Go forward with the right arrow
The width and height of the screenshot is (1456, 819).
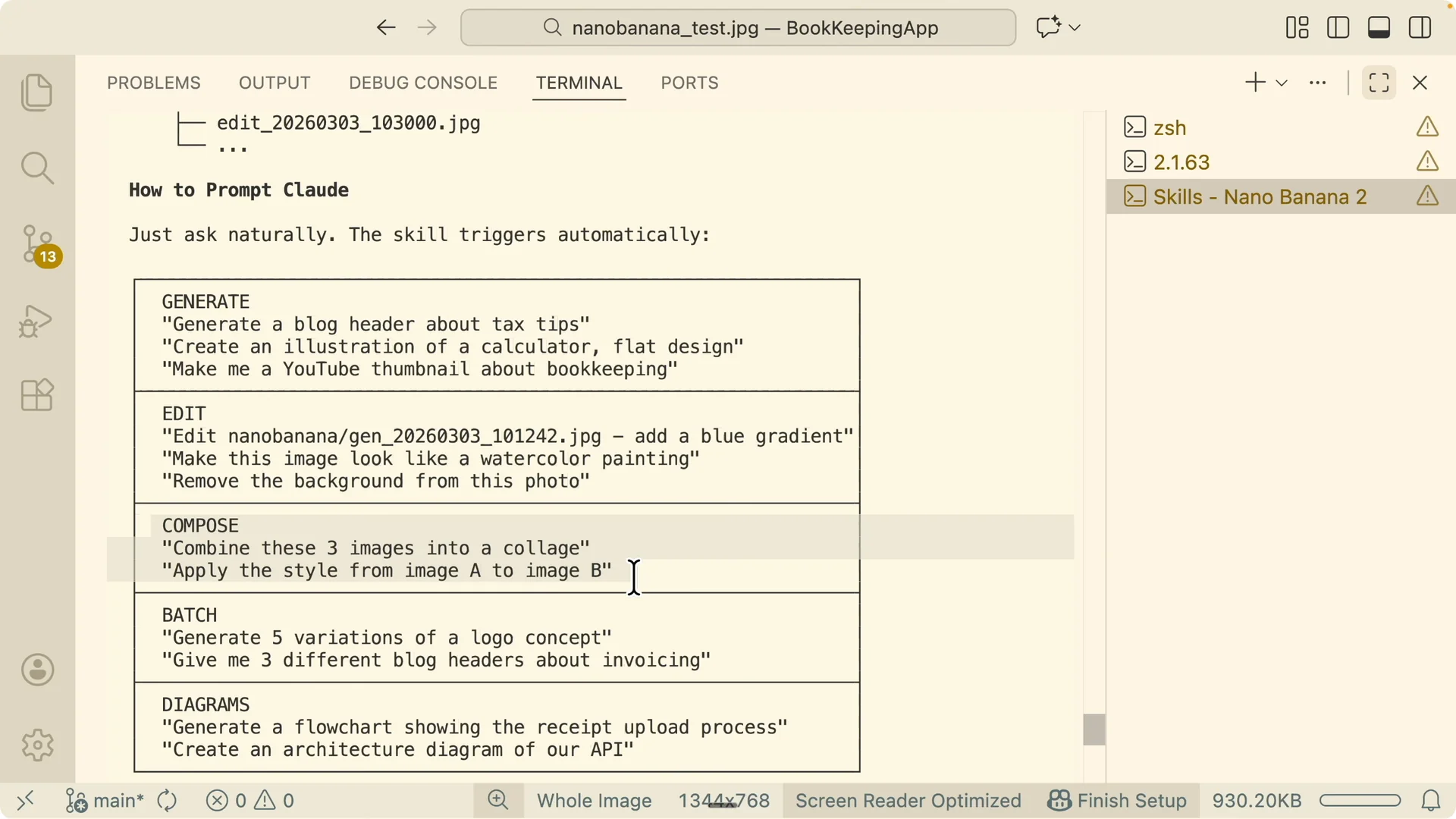point(428,28)
